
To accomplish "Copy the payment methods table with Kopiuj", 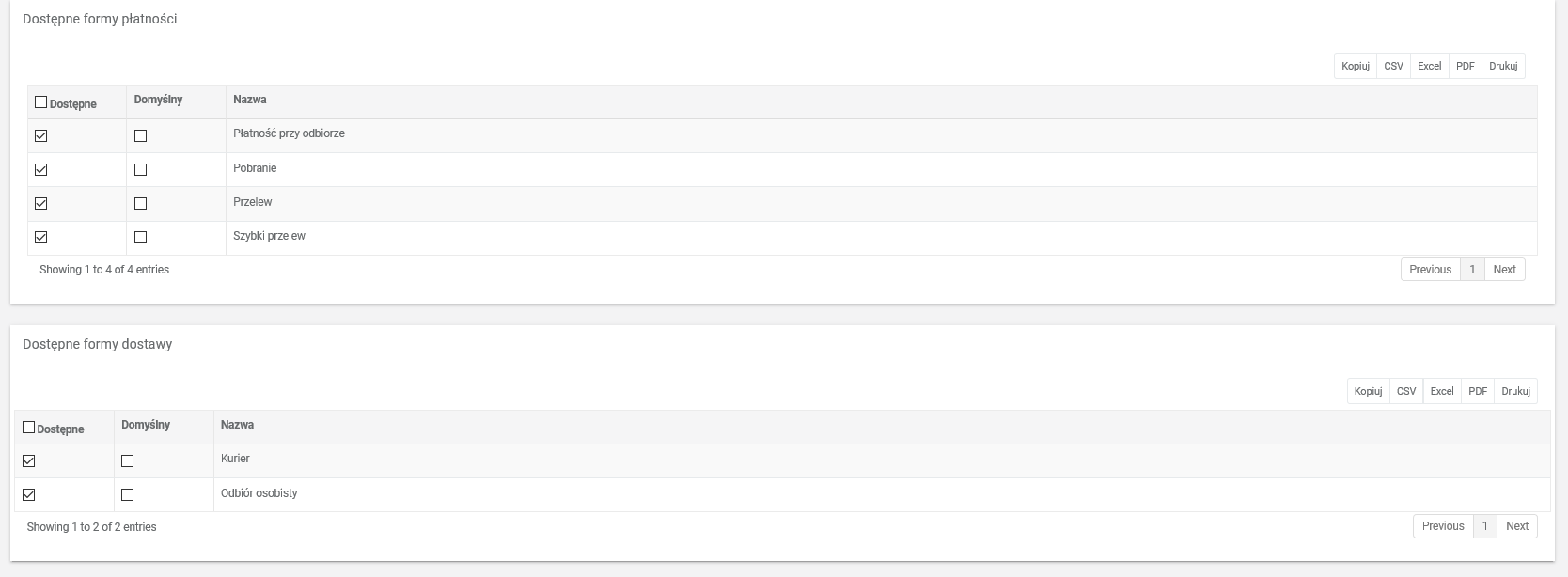I will point(1355,66).
